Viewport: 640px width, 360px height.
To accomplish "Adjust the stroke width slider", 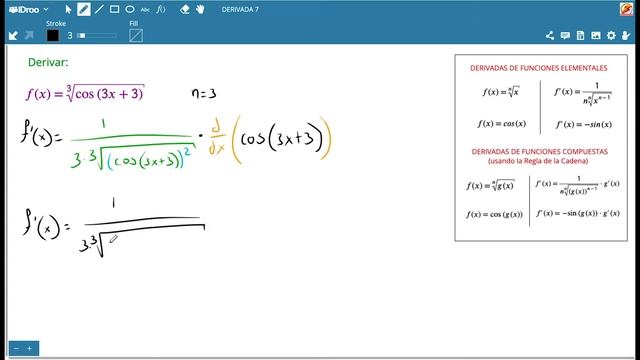I will coord(97,36).
